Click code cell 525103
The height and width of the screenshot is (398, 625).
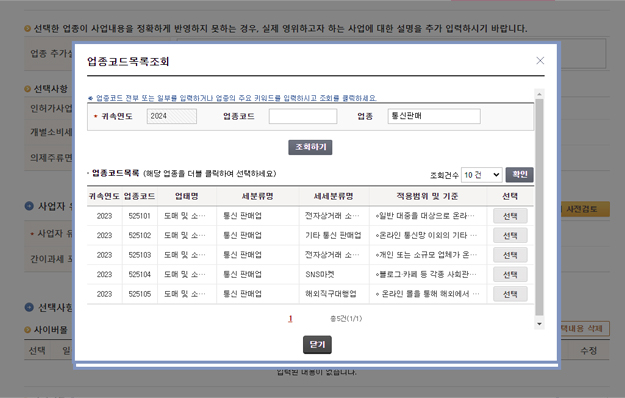(x=140, y=255)
